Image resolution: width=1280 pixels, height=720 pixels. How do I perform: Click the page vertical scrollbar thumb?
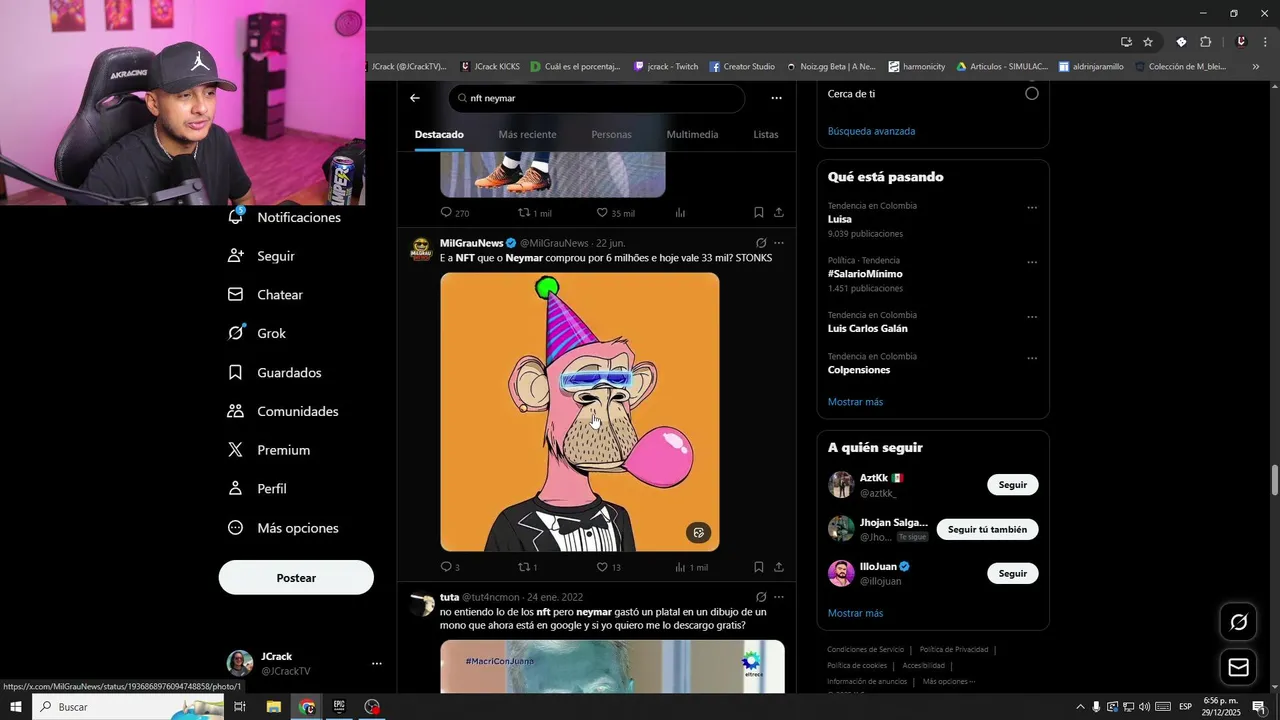[x=1275, y=480]
